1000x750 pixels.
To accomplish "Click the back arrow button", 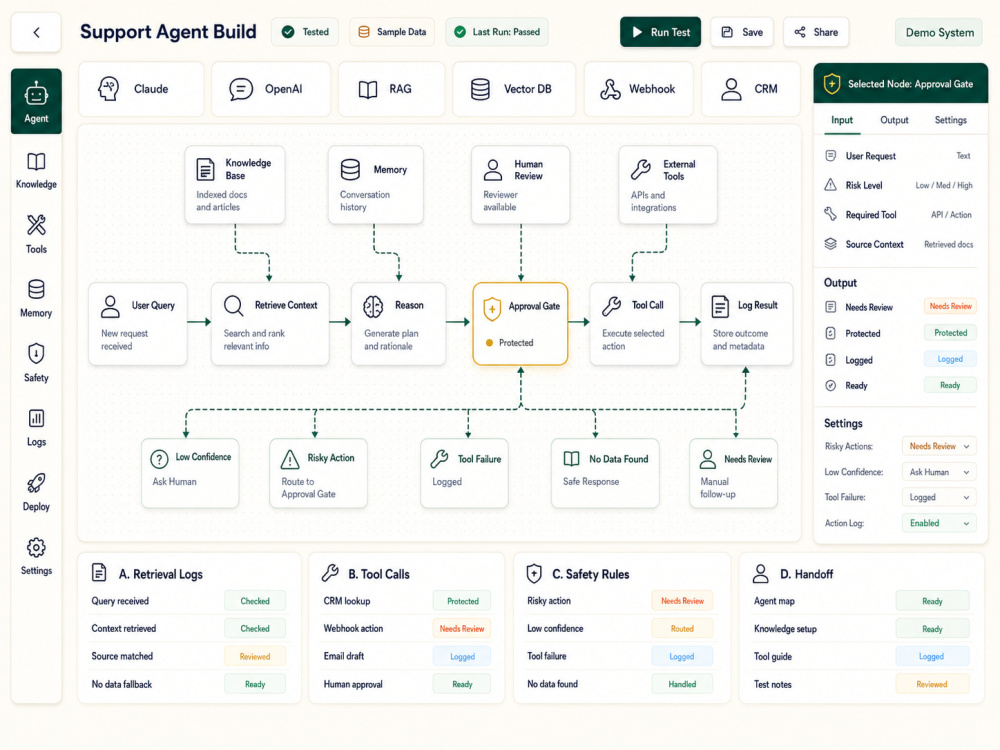I will tap(36, 32).
